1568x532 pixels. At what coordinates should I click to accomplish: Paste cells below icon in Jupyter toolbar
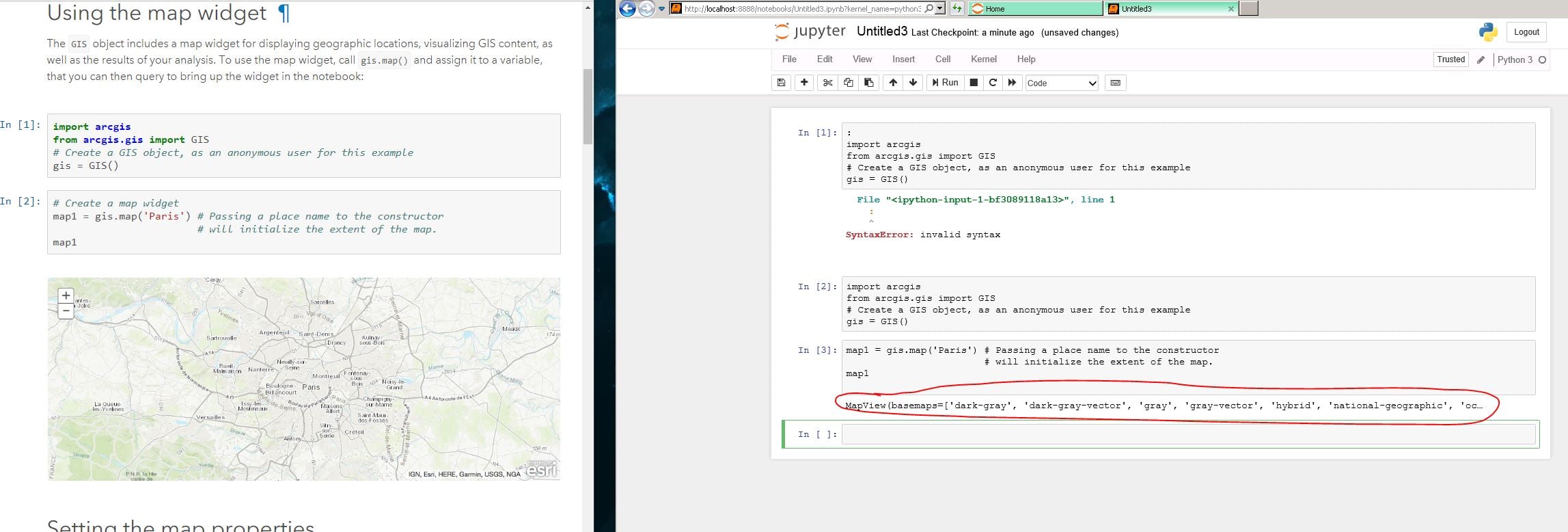coord(868,83)
